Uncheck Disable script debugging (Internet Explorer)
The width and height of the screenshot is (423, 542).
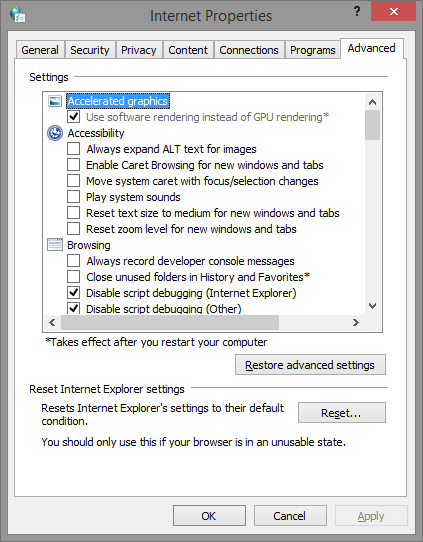point(74,293)
